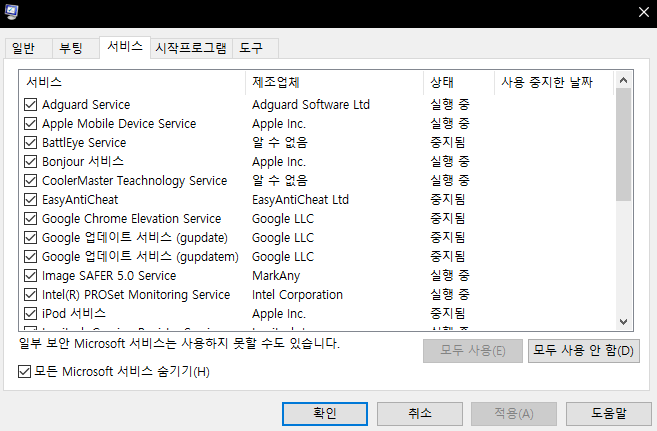
Task: Uncheck the Adguard Service checkbox
Action: [30, 104]
